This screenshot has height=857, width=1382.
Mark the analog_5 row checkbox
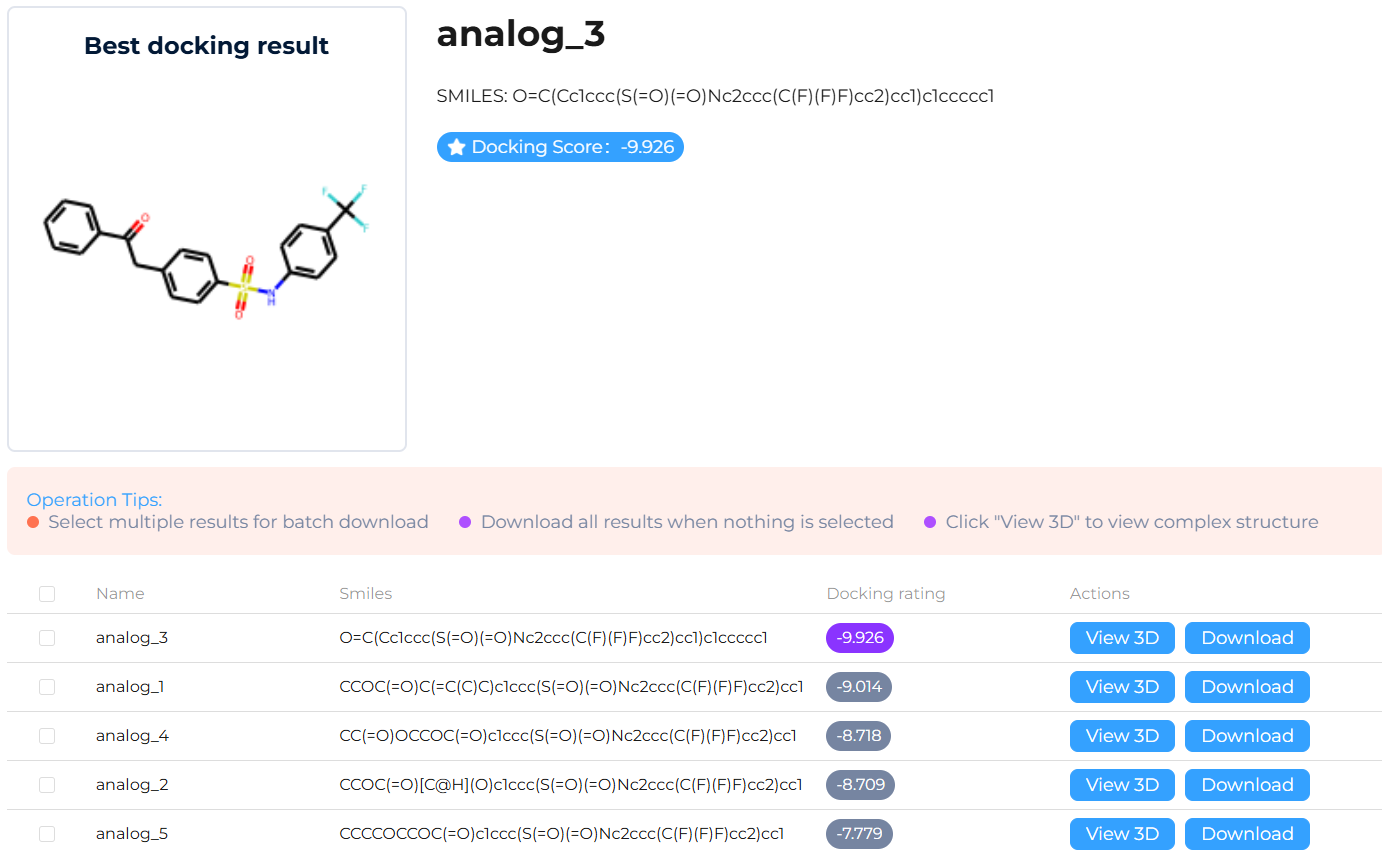(x=47, y=834)
